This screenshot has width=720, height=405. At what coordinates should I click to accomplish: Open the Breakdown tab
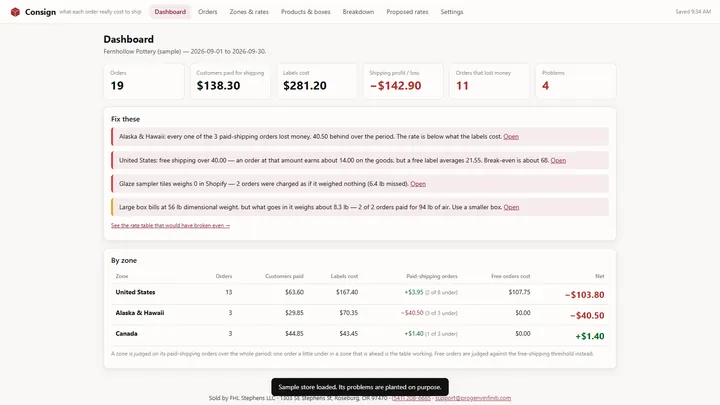coord(358,12)
